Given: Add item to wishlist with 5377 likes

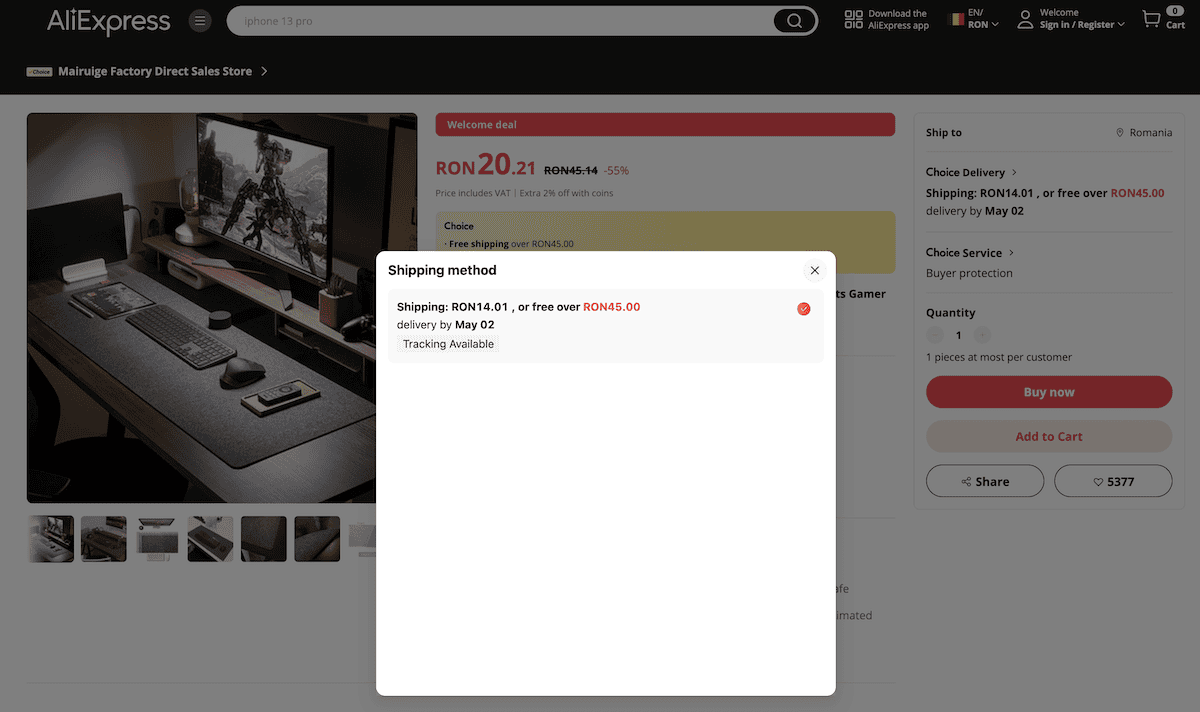Looking at the screenshot, I should click(1112, 481).
